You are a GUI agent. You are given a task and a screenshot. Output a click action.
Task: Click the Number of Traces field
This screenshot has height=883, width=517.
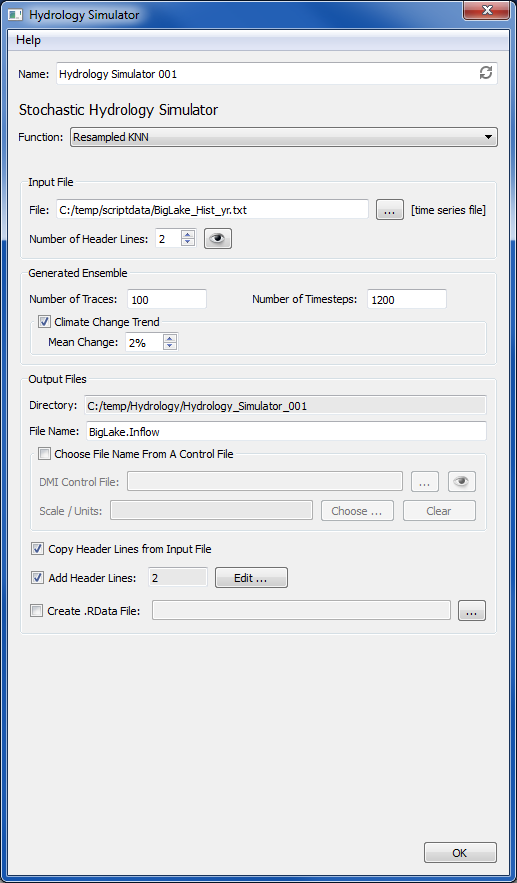click(x=167, y=299)
